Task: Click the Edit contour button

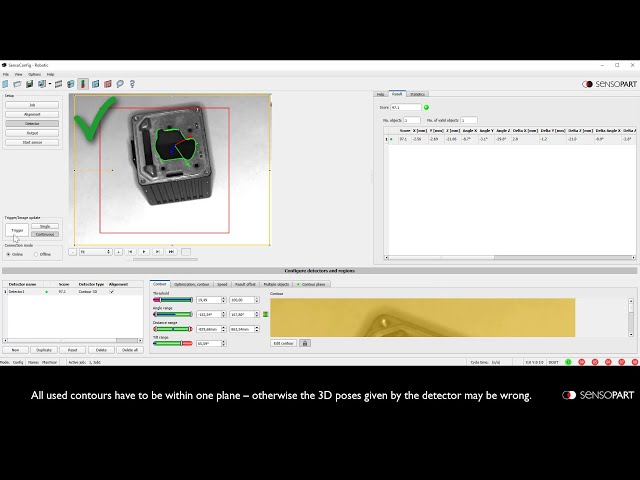Action: pos(284,343)
